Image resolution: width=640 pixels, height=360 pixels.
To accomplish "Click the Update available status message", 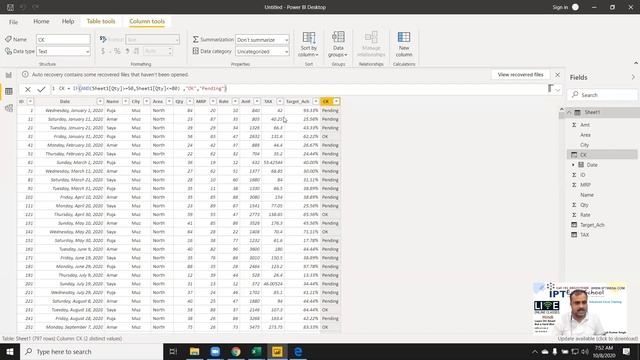I will (x=598, y=339).
